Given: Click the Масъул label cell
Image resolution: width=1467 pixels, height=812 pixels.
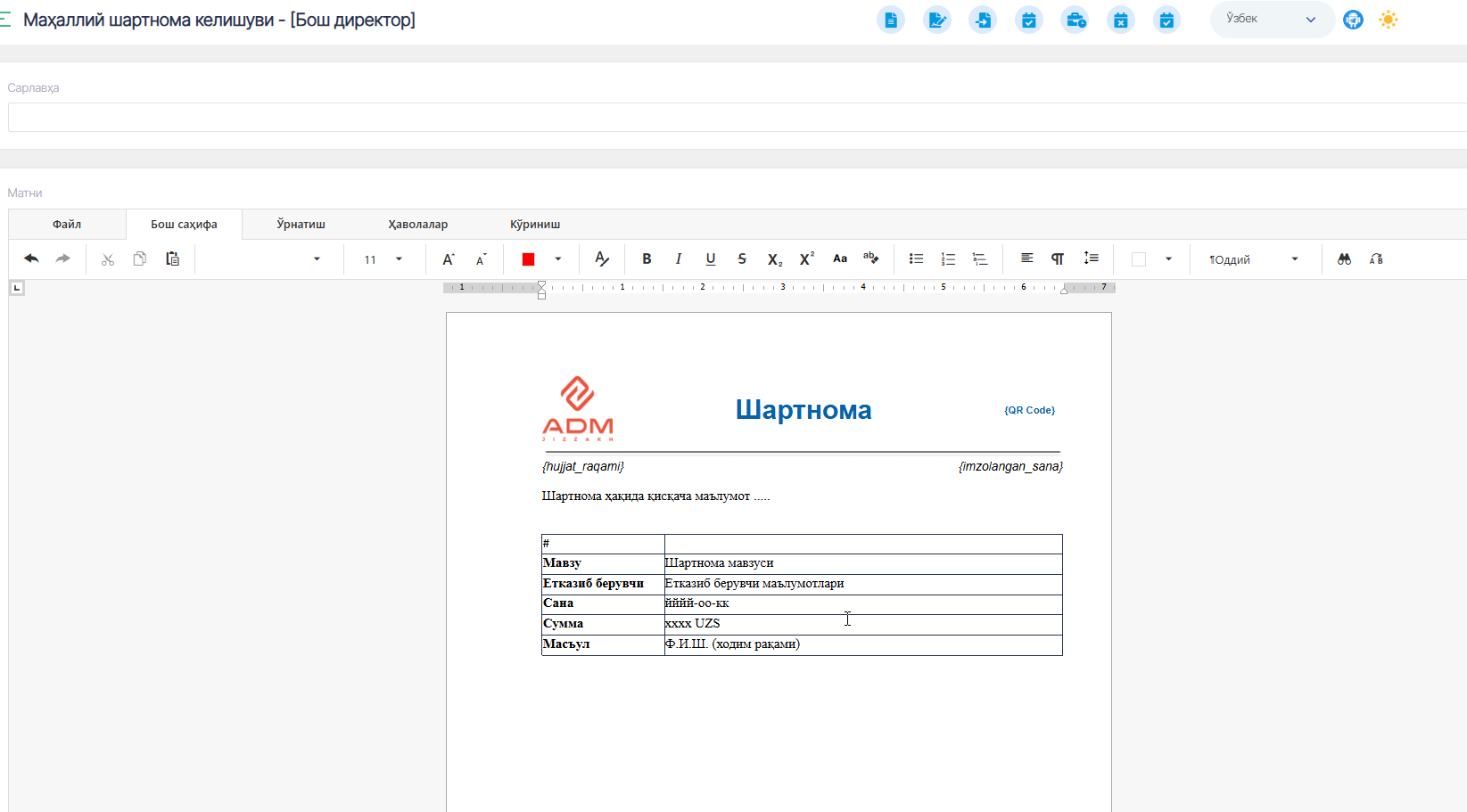Looking at the screenshot, I should click(x=603, y=644).
